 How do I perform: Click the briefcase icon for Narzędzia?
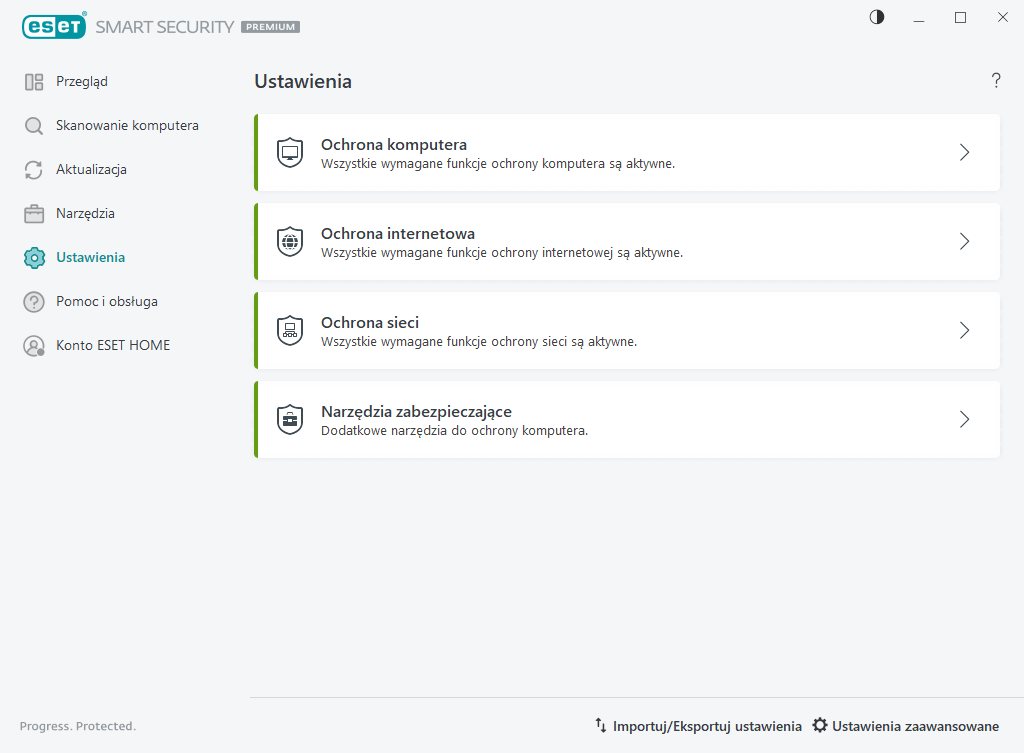pos(34,214)
